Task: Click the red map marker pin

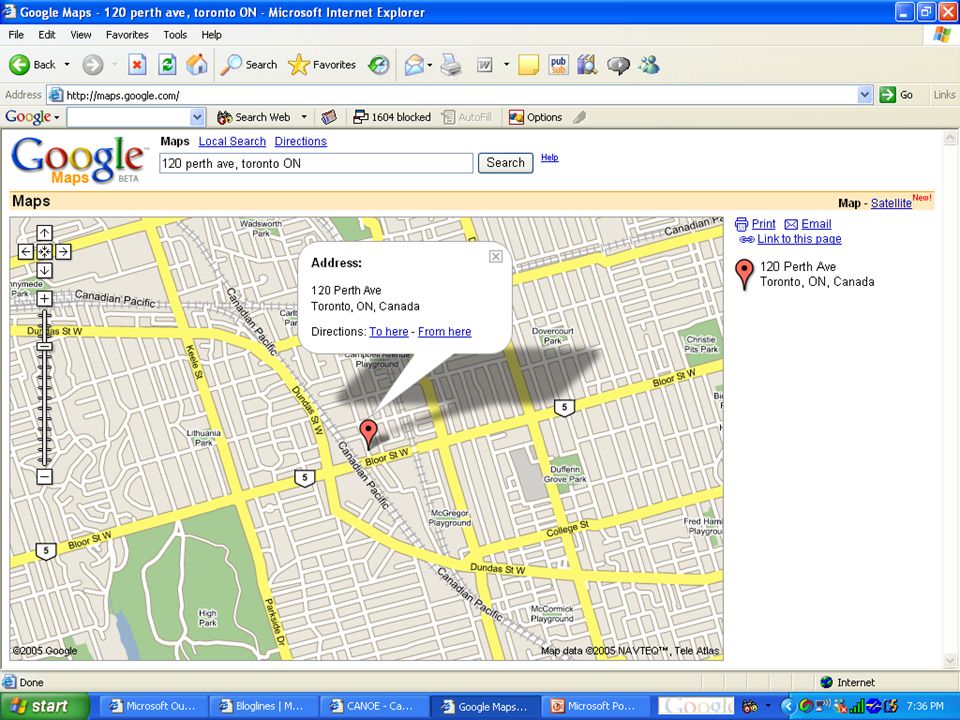Action: coord(368,434)
